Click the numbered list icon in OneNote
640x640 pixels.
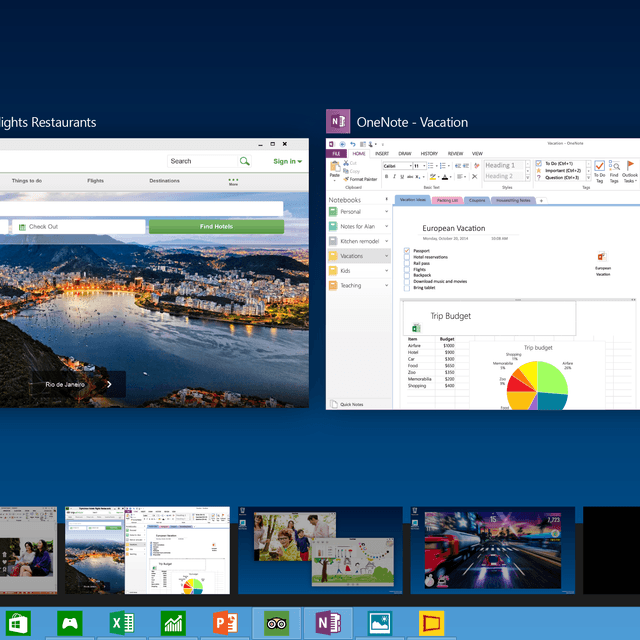[443, 166]
